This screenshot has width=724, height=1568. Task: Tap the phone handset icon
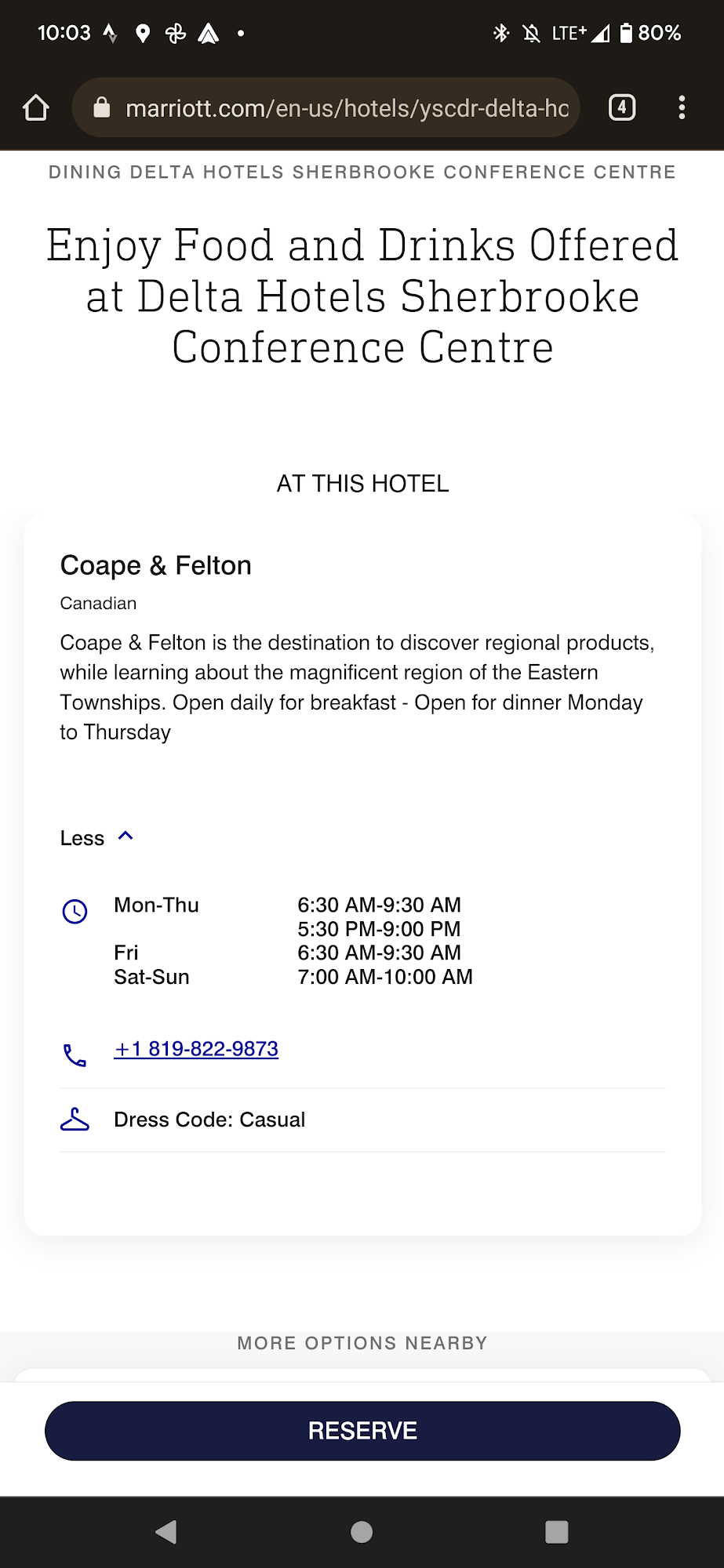[75, 1054]
